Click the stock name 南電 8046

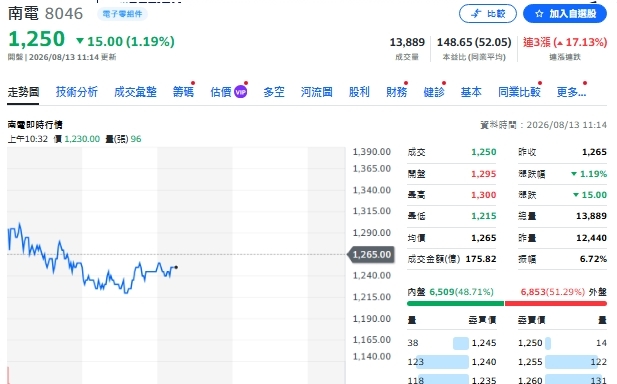coord(45,14)
